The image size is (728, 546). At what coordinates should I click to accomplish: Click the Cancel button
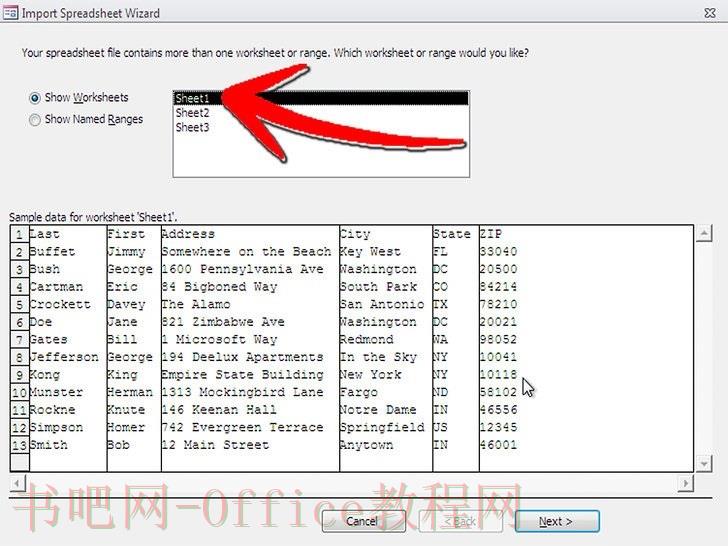364,521
